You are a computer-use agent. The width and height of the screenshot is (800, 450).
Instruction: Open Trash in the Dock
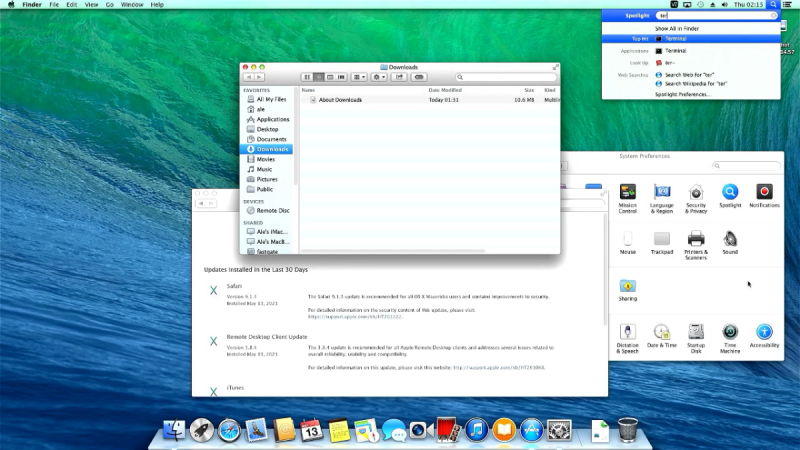[627, 430]
